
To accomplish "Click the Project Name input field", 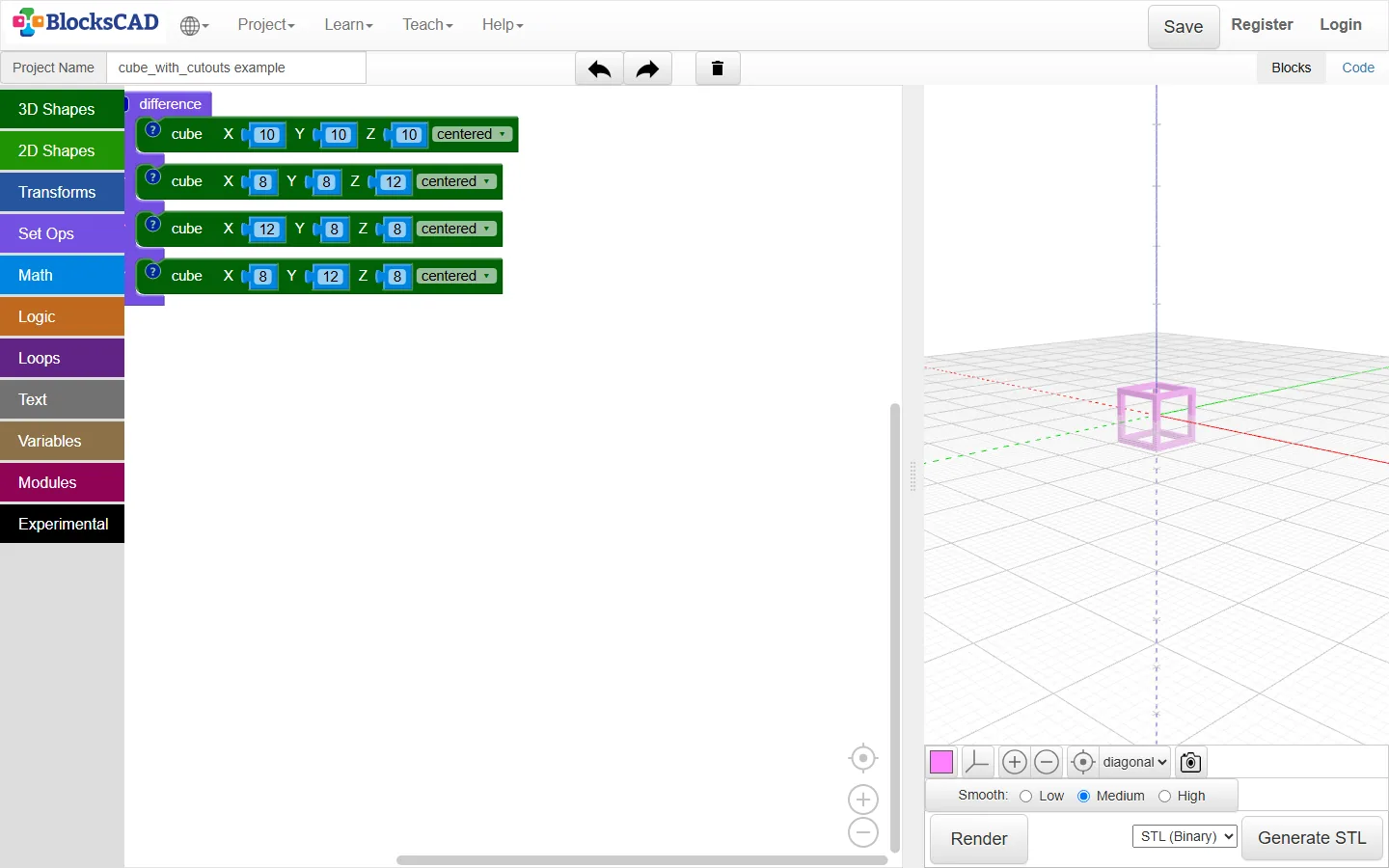I will 236,68.
